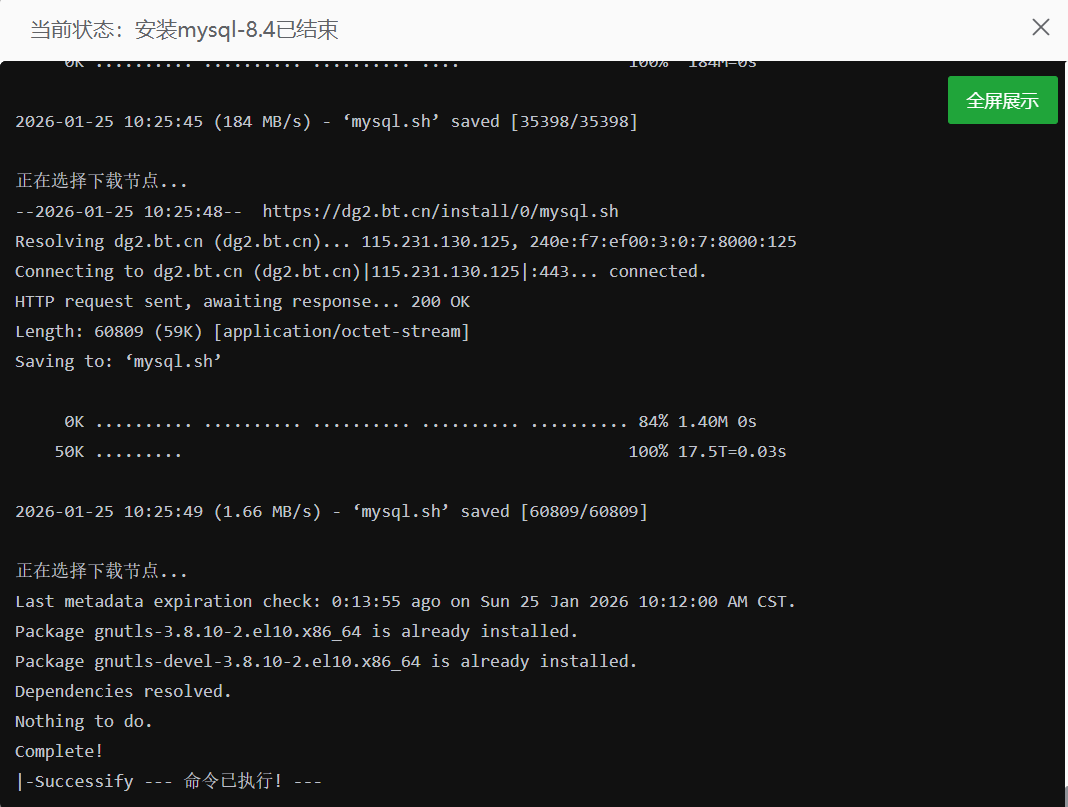Click the Last metadata expiration check line

pyautogui.click(x=404, y=601)
